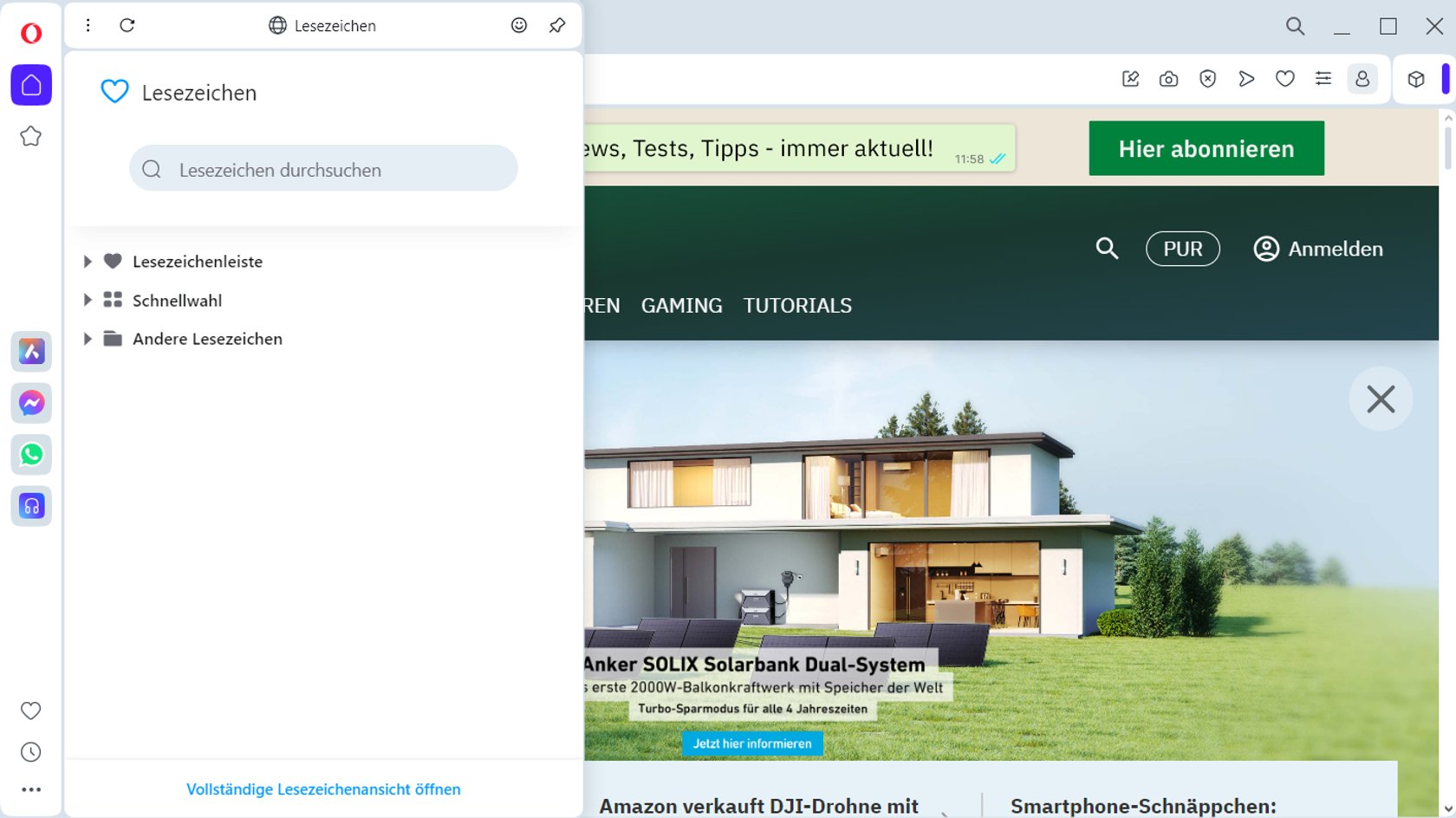The image size is (1456, 818).
Task: Open sidebar setup three dots menu
Action: 31,789
